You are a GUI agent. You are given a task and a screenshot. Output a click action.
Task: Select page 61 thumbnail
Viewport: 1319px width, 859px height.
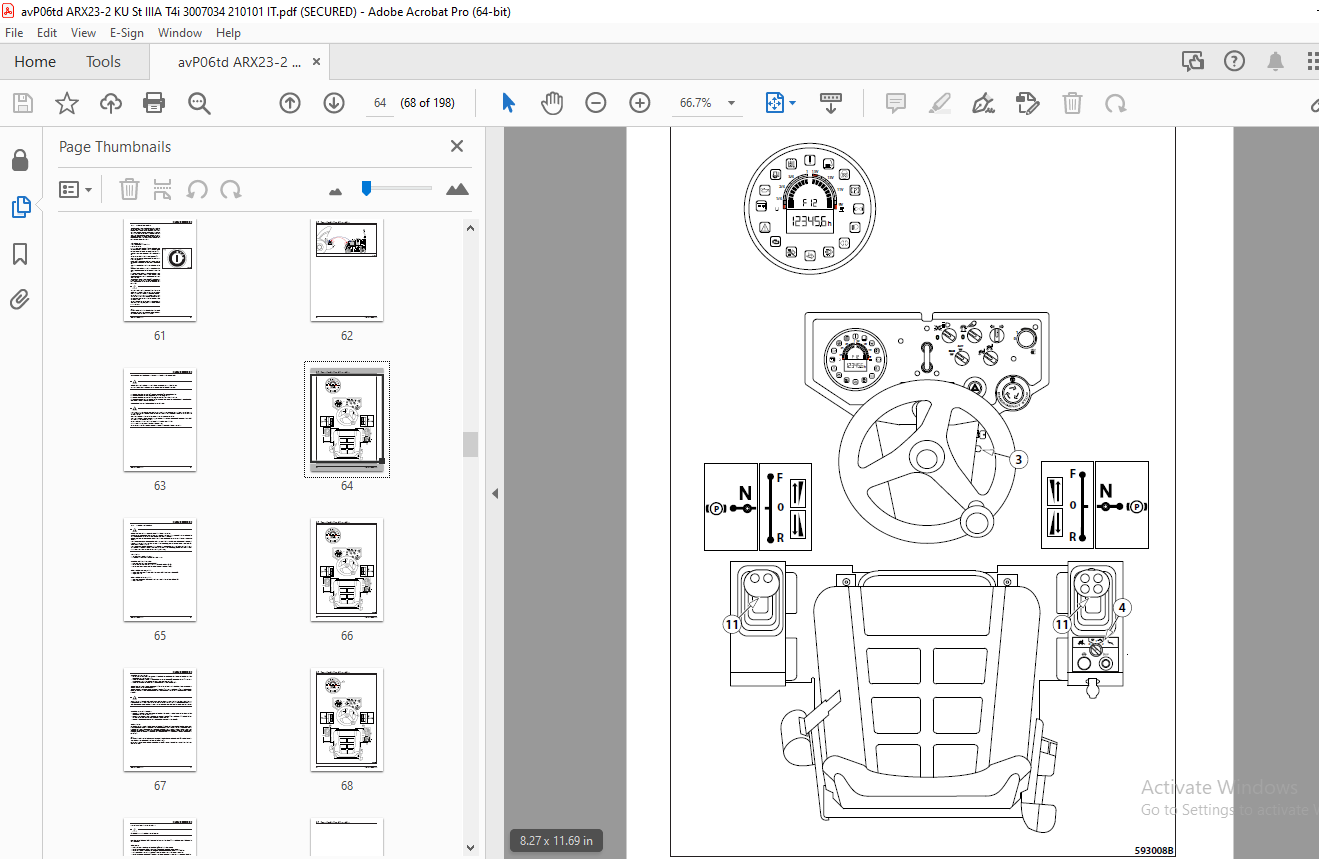point(160,271)
